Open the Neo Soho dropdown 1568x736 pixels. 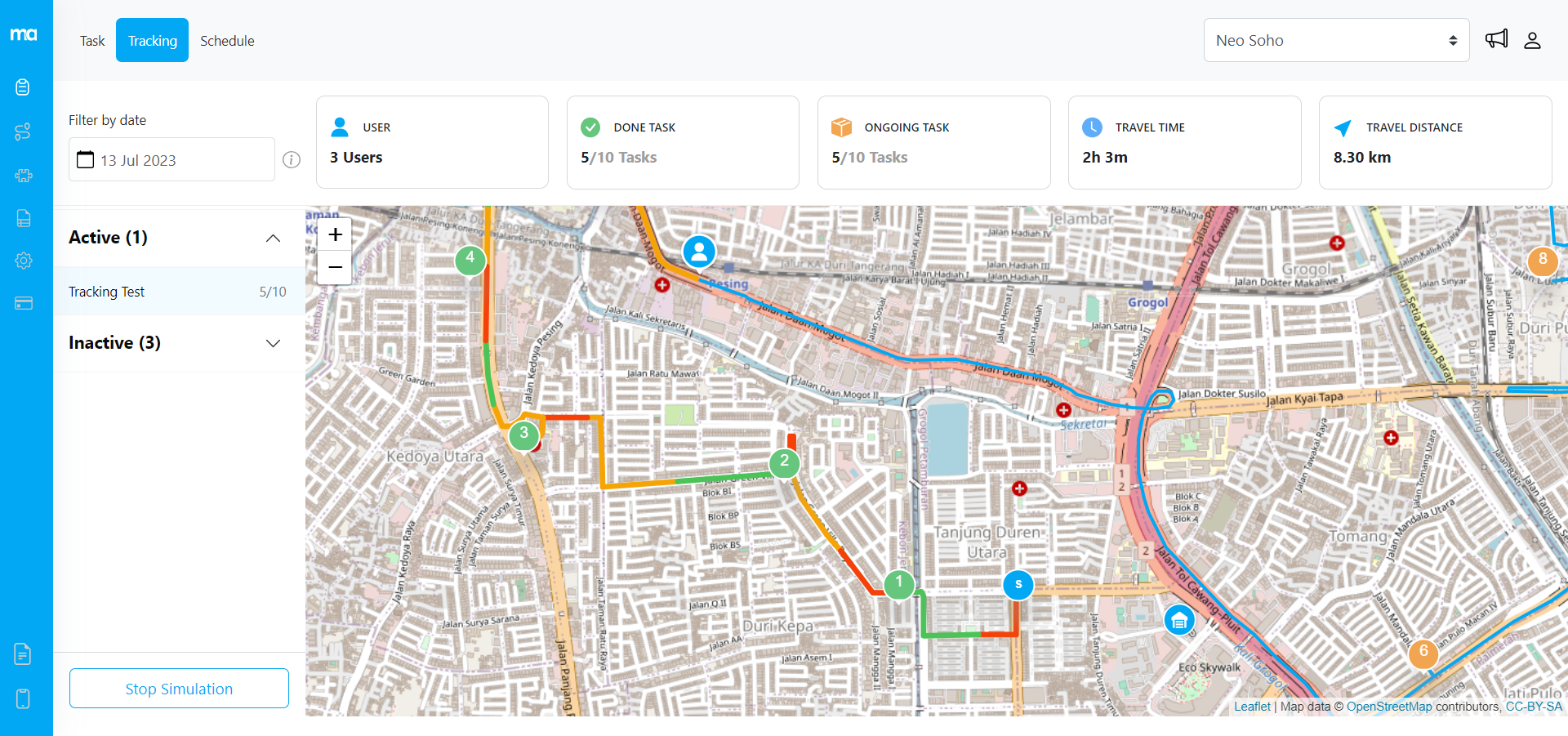[1336, 40]
